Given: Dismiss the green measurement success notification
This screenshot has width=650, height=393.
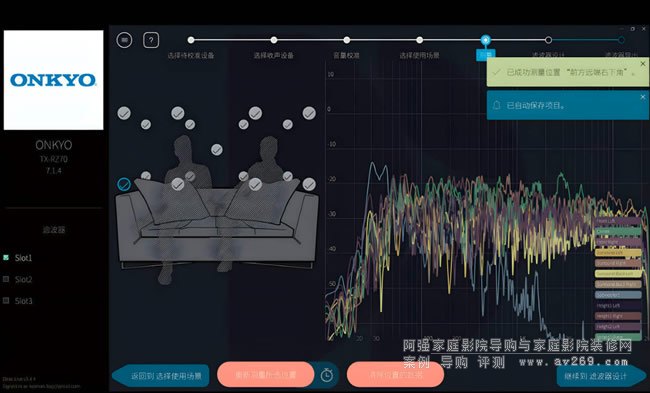Looking at the screenshot, I should pyautogui.click(x=643, y=64).
